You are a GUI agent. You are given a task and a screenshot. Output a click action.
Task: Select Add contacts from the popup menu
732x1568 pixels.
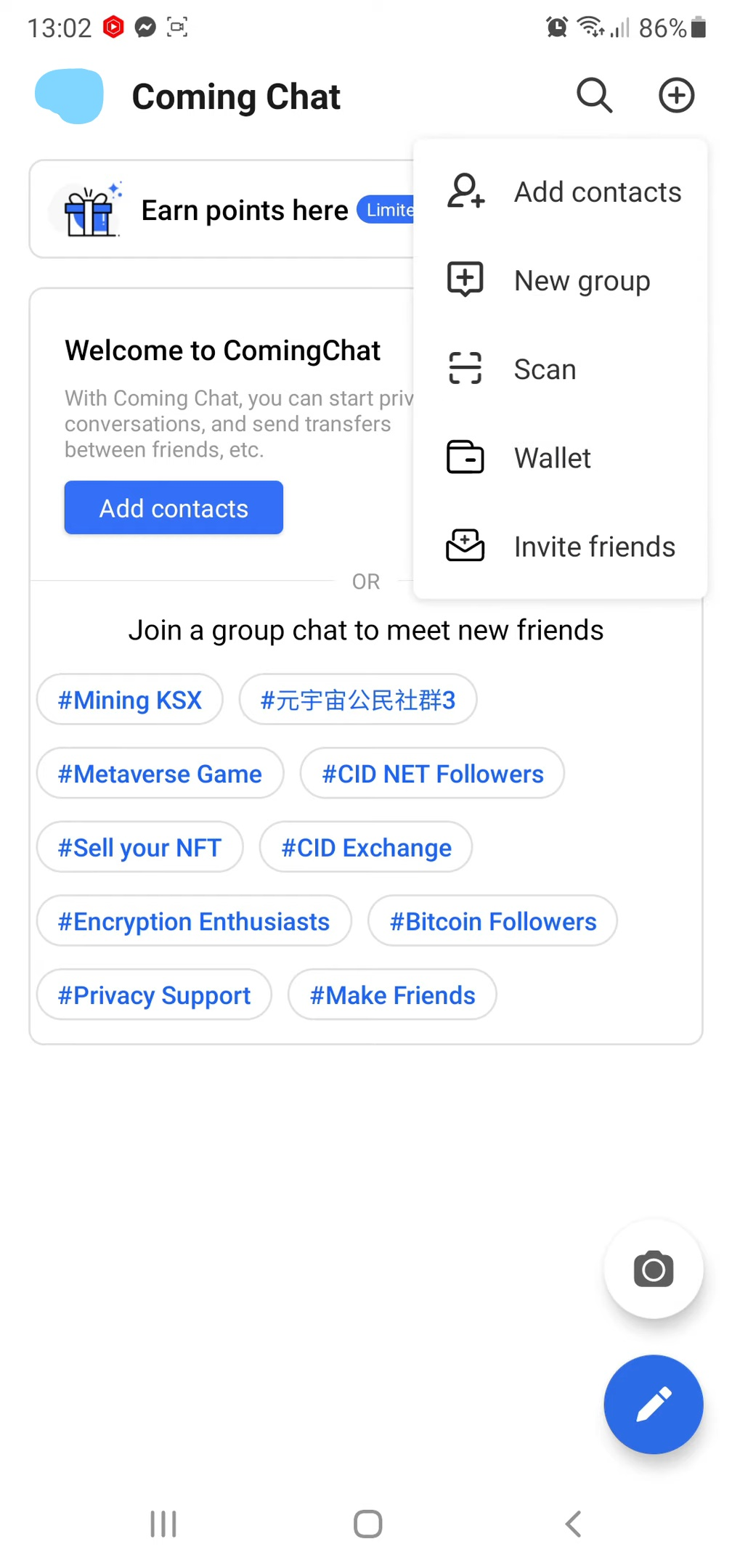[597, 192]
